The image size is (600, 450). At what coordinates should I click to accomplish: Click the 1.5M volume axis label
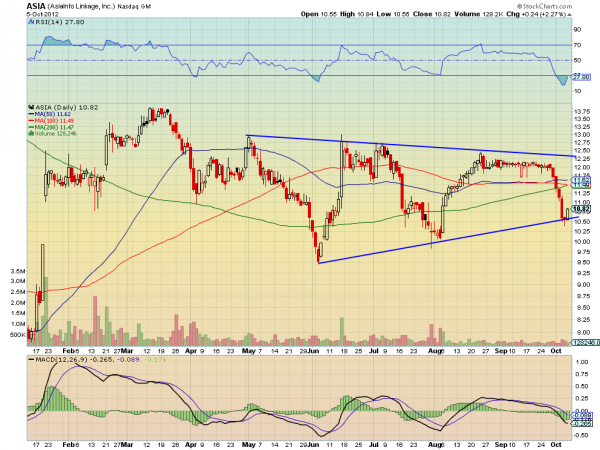18,313
